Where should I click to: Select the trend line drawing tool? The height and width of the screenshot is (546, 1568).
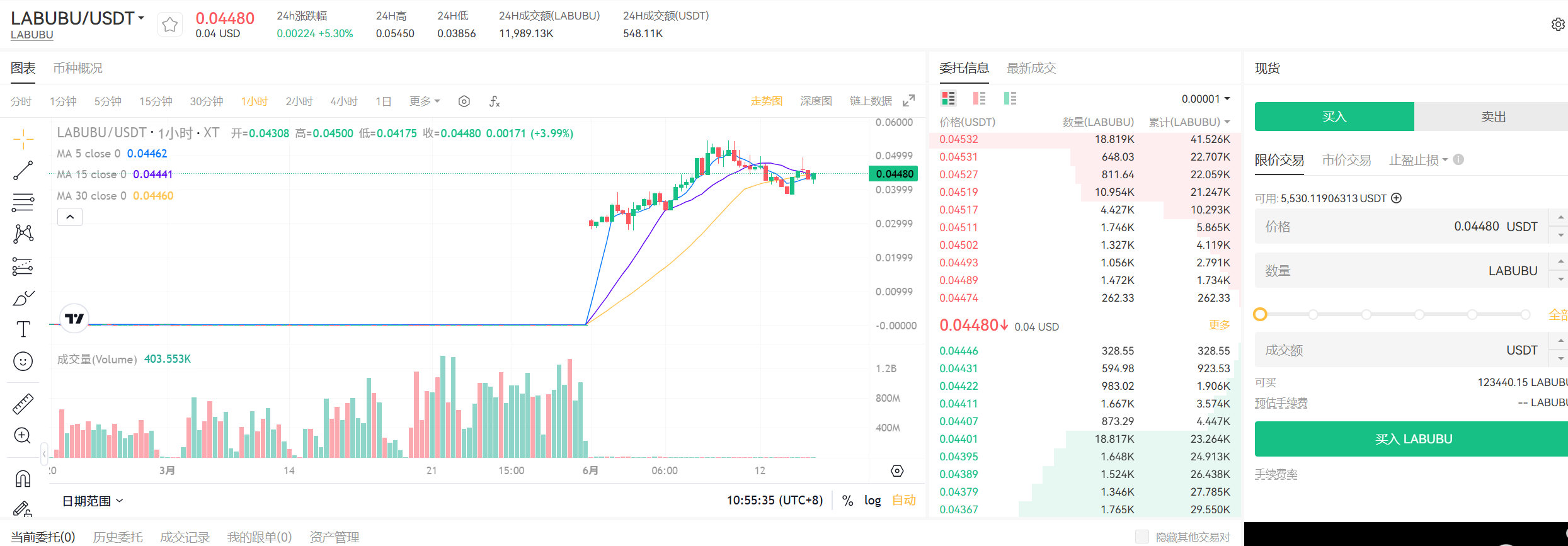click(23, 171)
